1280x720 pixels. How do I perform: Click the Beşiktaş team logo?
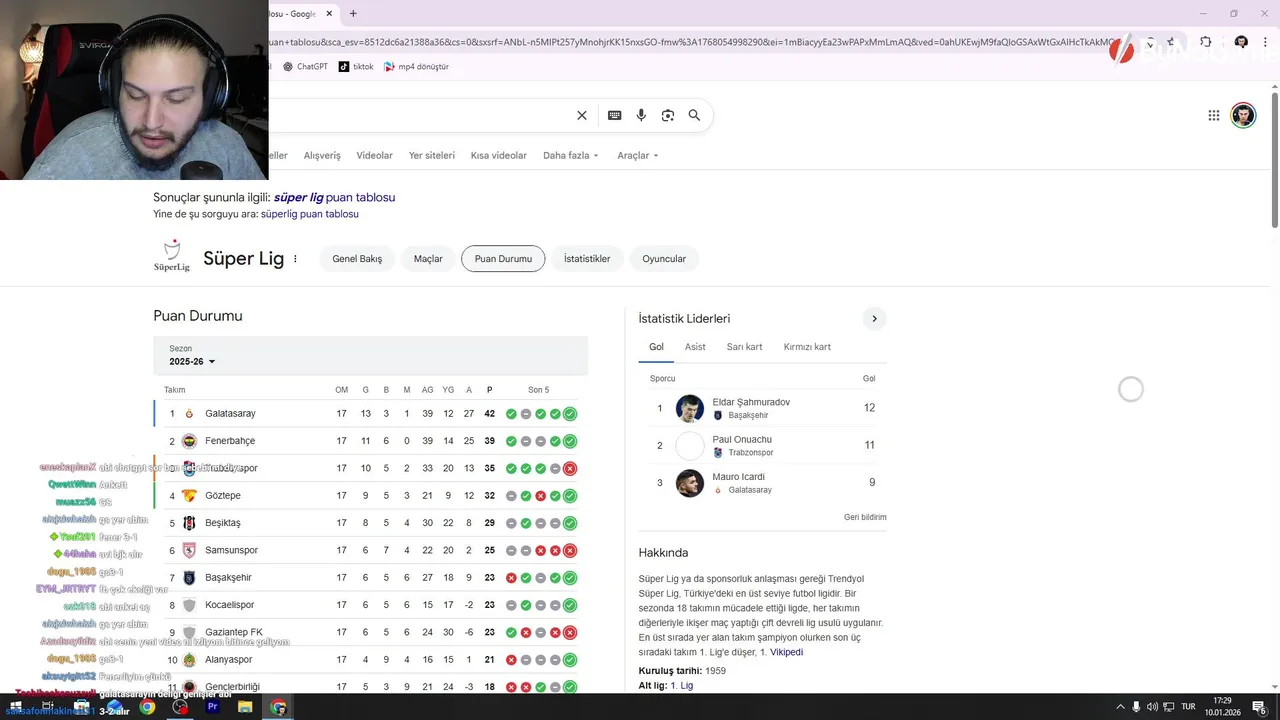coord(189,523)
